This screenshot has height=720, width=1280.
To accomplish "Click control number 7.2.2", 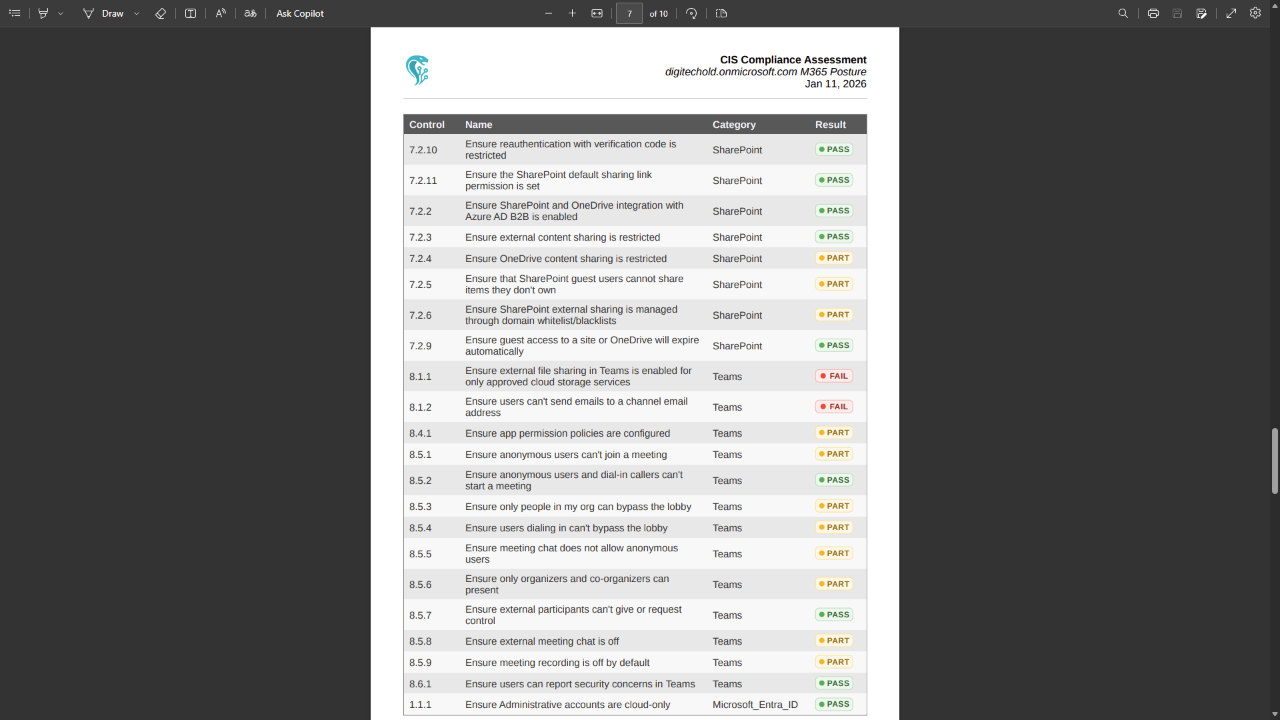I will (x=420, y=212).
